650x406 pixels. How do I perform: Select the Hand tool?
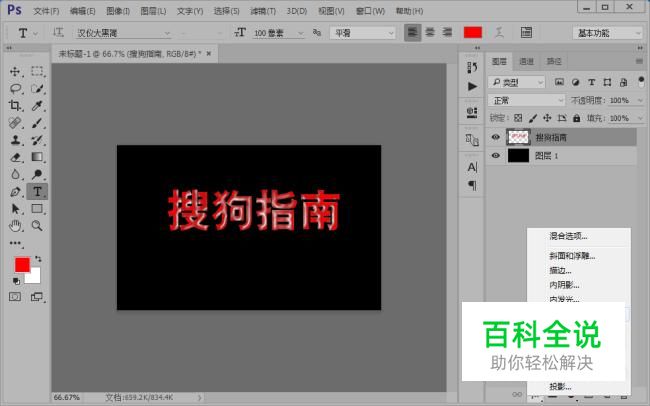(x=15, y=226)
